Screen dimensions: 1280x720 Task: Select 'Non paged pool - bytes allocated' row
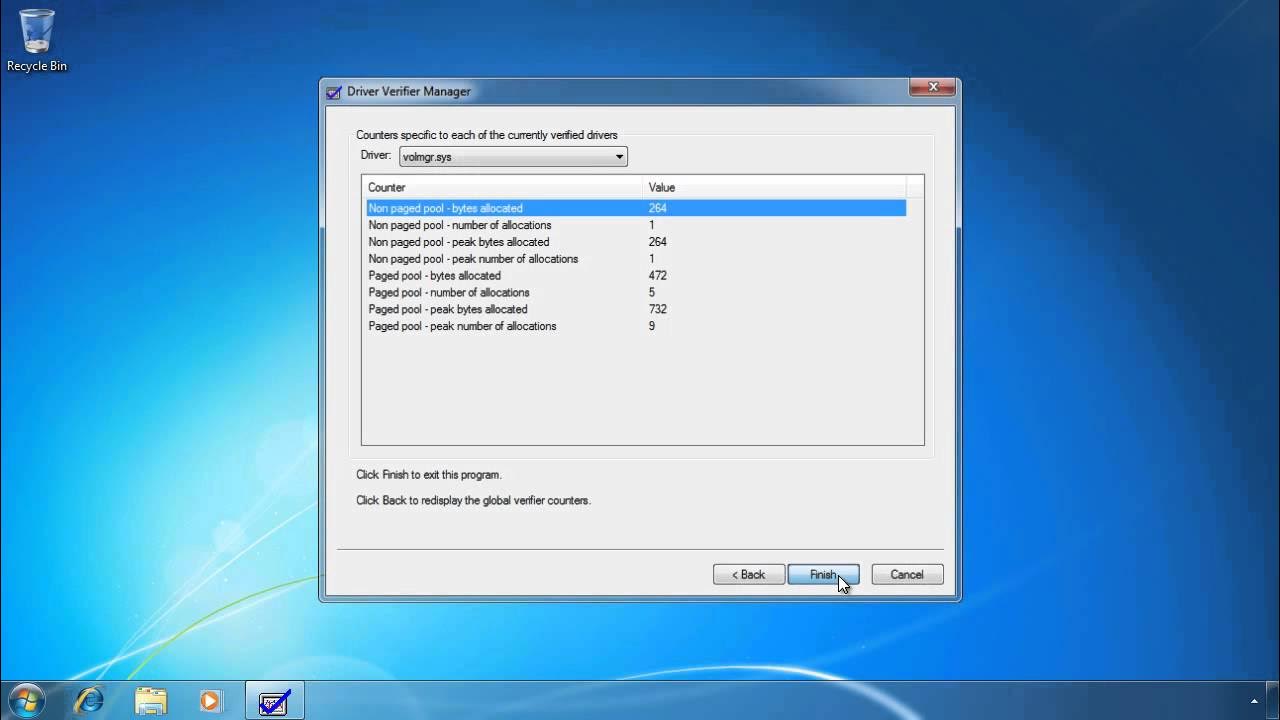coord(636,208)
